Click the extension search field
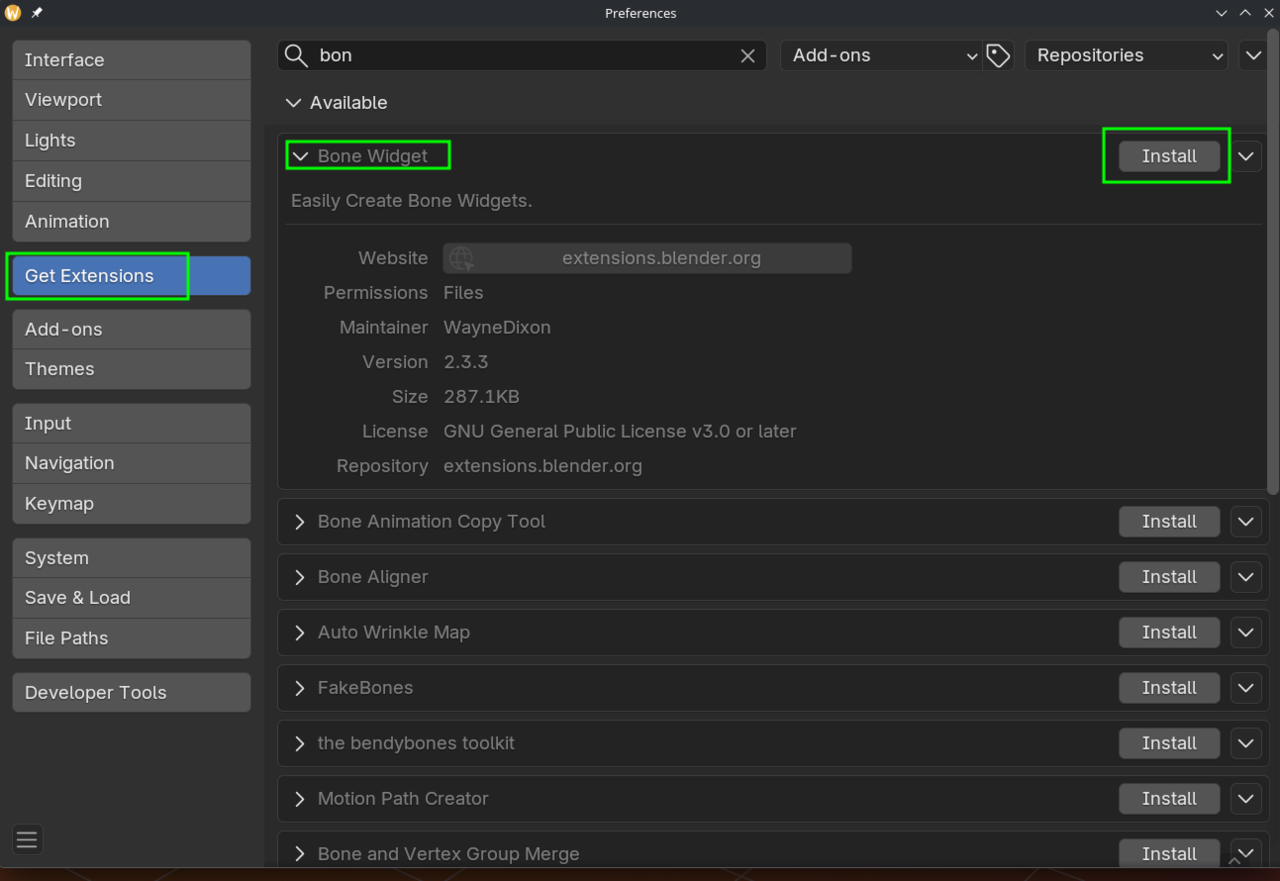Image resolution: width=1280 pixels, height=881 pixels. [x=521, y=55]
